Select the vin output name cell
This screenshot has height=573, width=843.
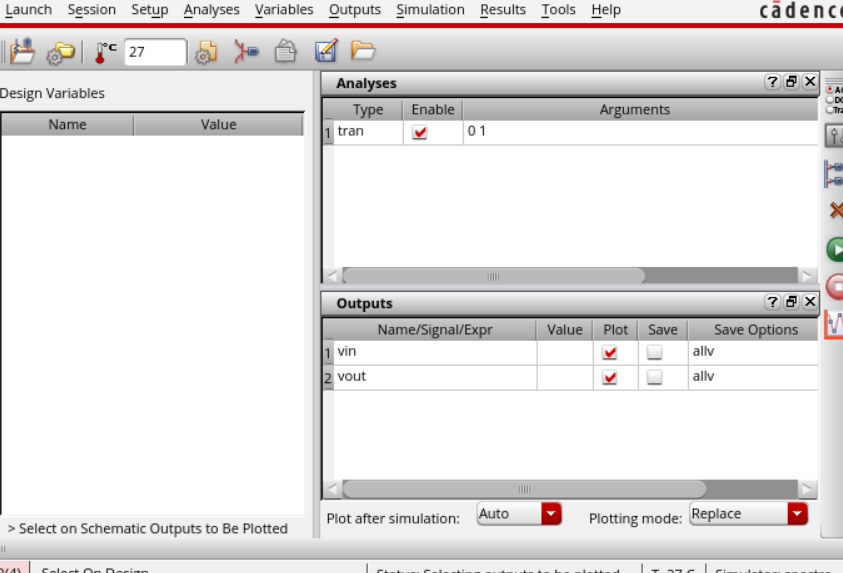[435, 352]
